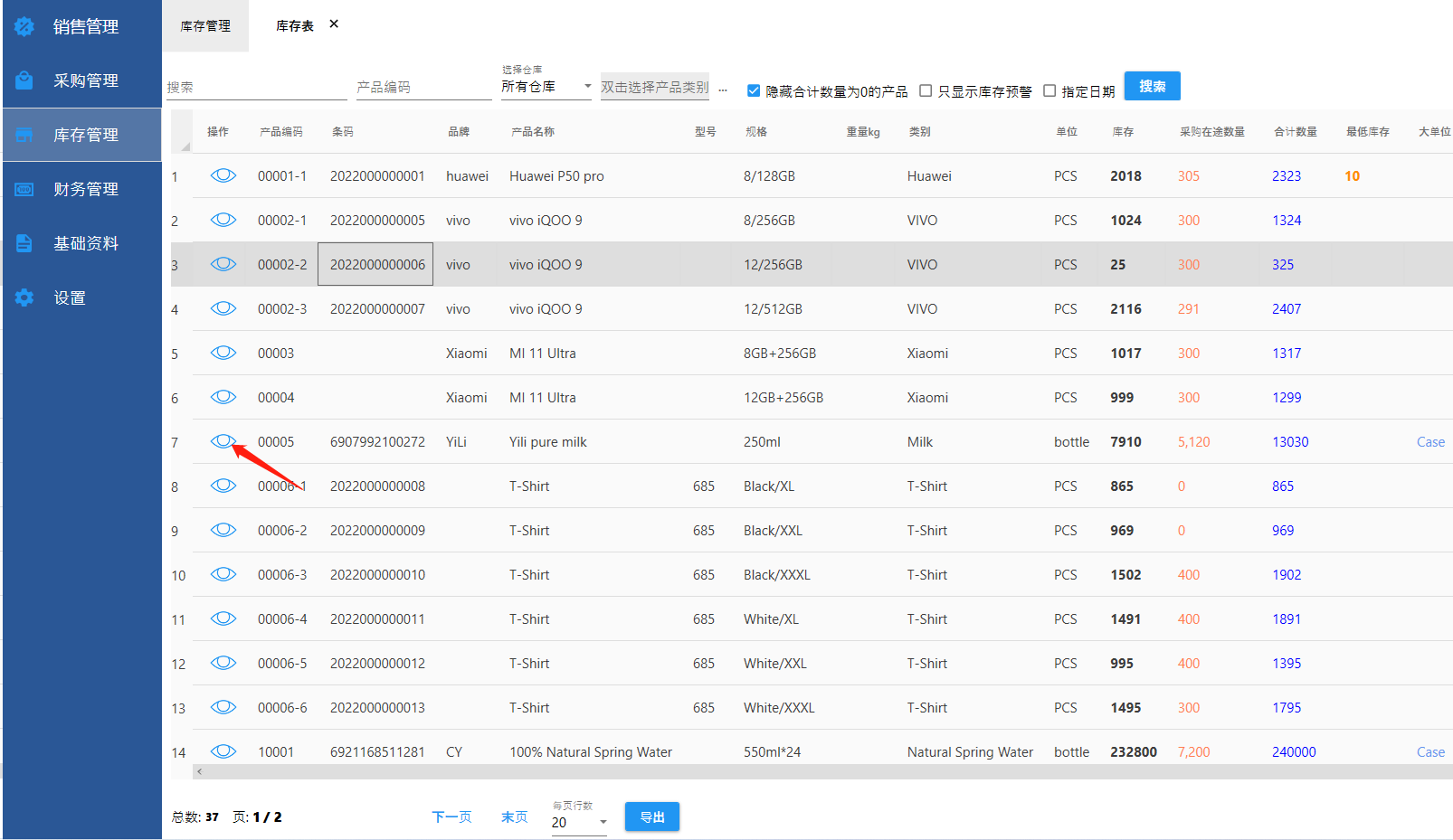Image resolution: width=1453 pixels, height=840 pixels.
Task: Open the 每页行数 rows-per-page dropdown
Action: 603,822
